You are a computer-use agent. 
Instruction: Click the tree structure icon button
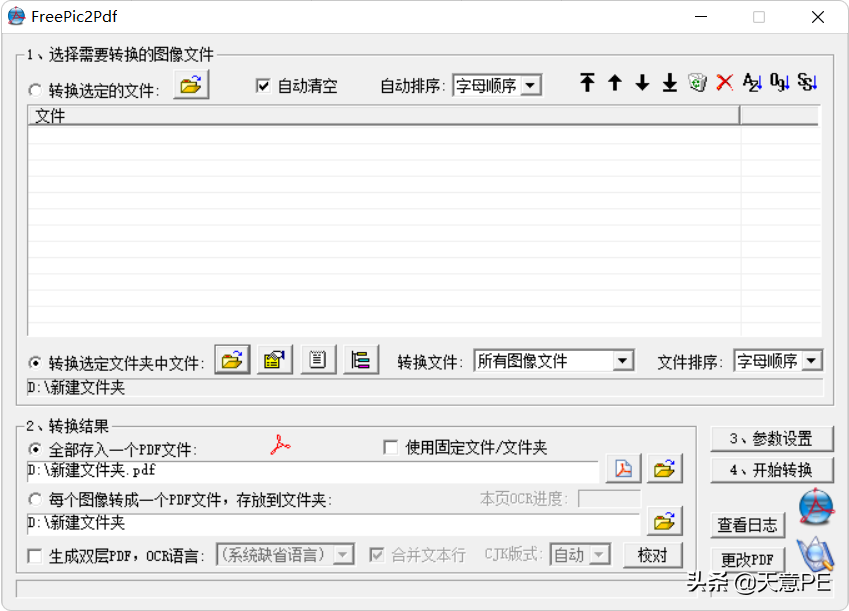click(361, 360)
